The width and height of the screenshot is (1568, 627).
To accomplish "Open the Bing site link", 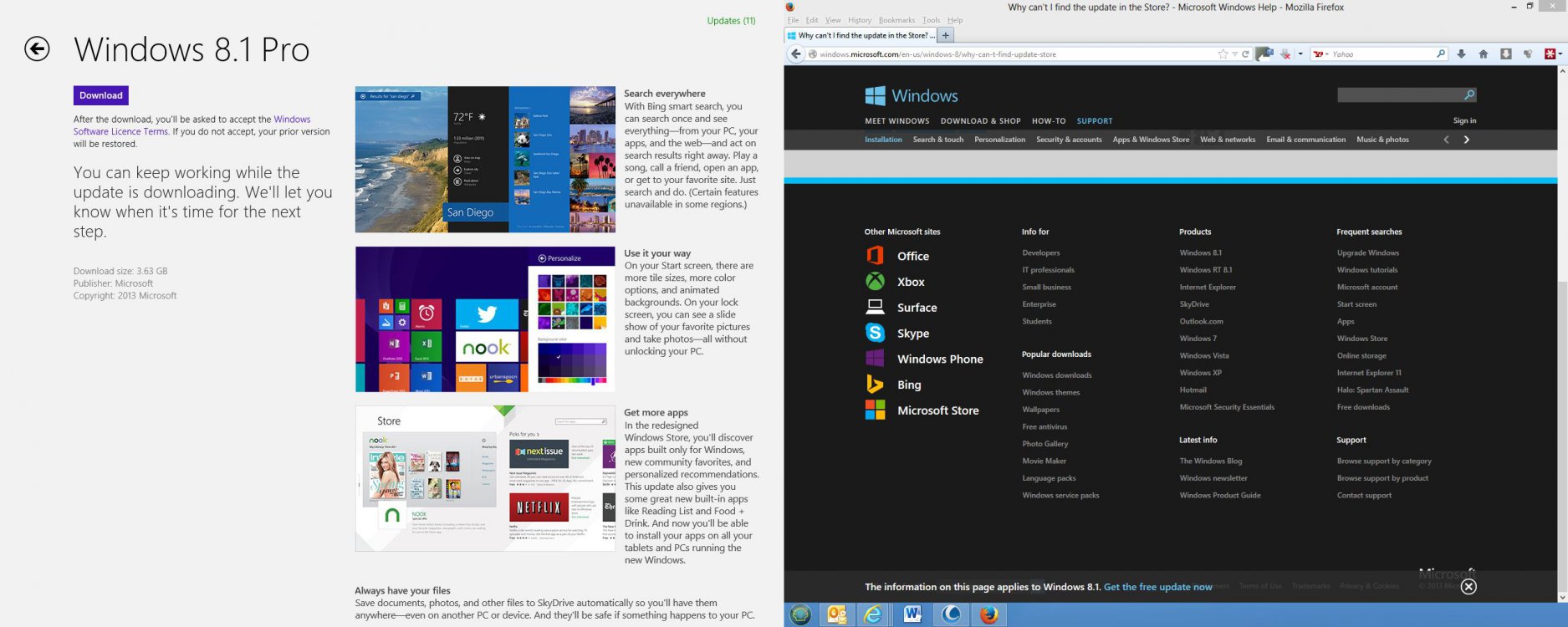I will click(x=893, y=385).
